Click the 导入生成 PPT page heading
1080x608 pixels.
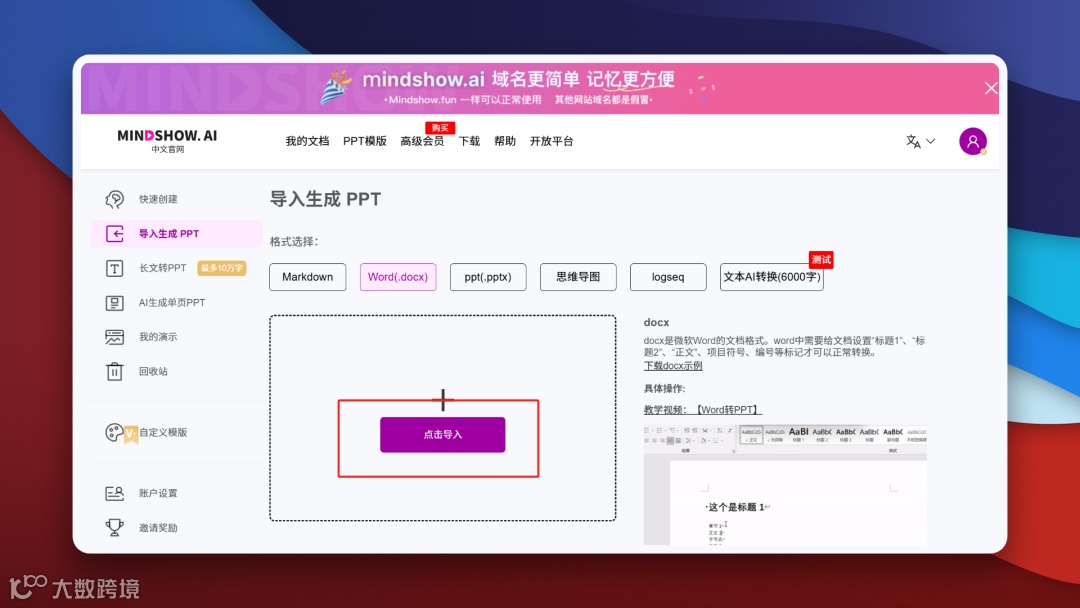click(325, 199)
